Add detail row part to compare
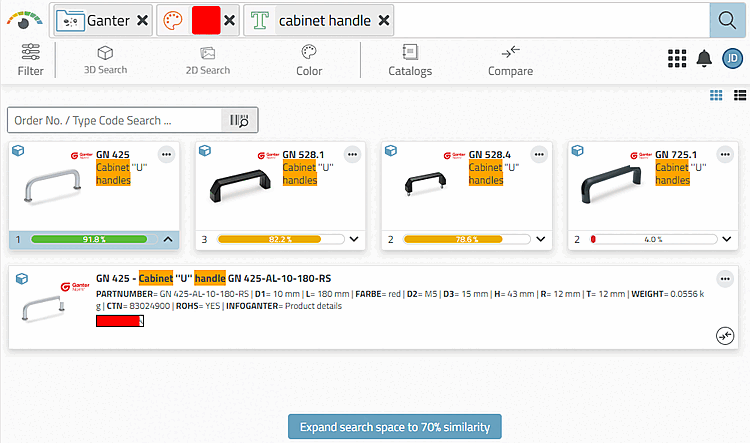750x443 pixels. pyautogui.click(x=725, y=335)
